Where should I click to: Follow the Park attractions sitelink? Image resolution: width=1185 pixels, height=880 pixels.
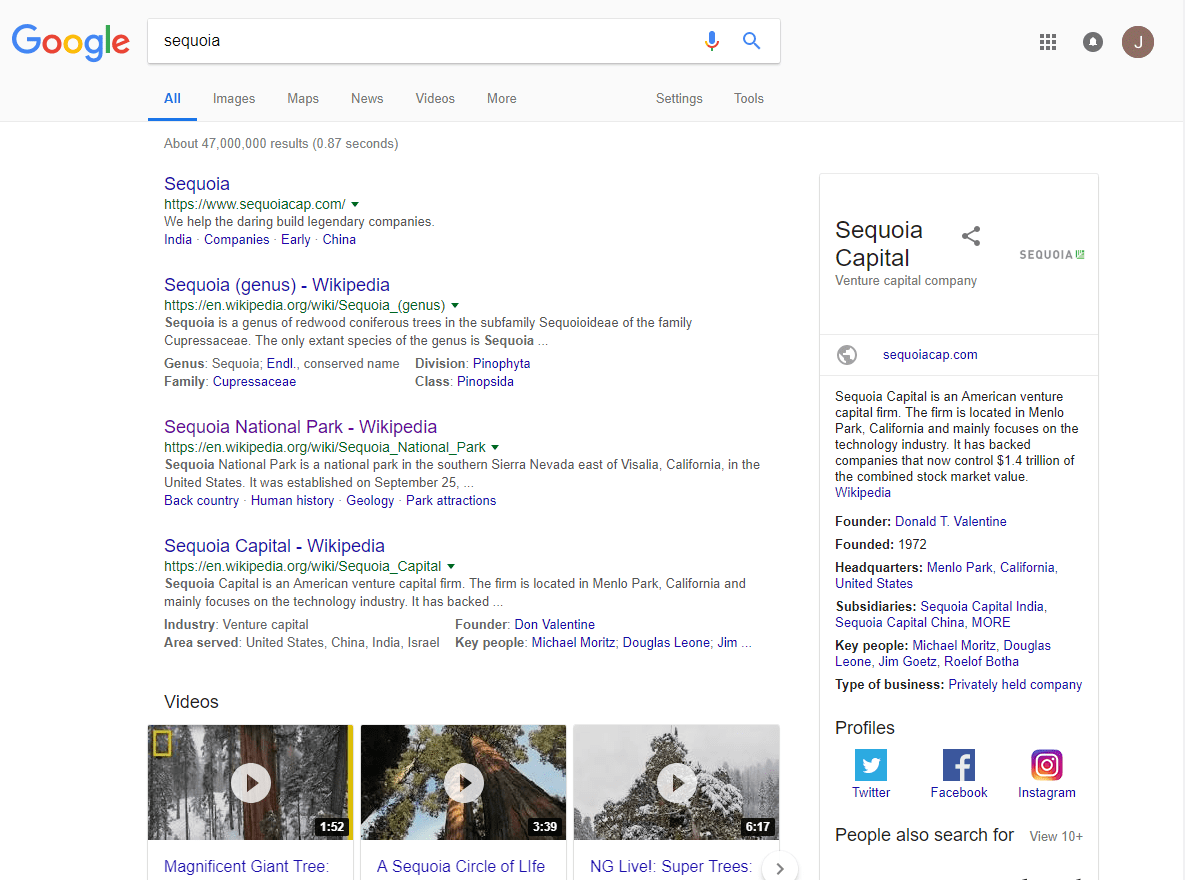click(450, 500)
